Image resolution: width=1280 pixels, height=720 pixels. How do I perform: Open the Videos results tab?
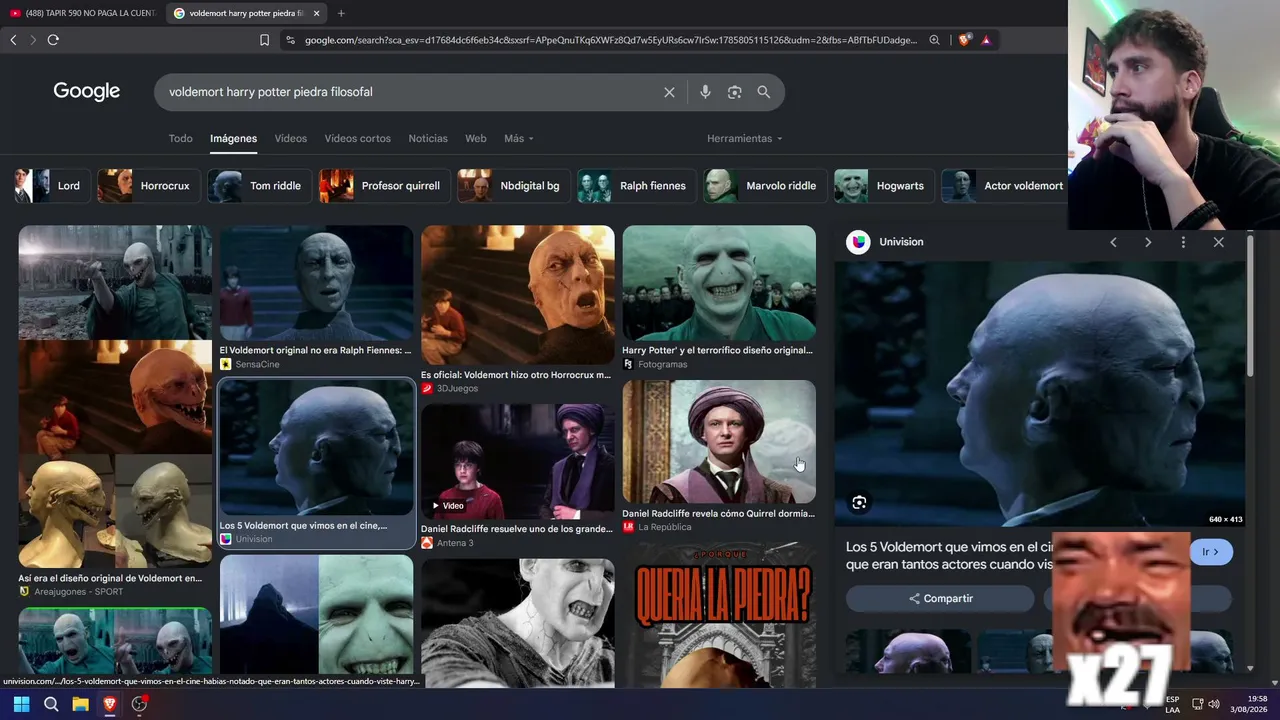point(291,138)
